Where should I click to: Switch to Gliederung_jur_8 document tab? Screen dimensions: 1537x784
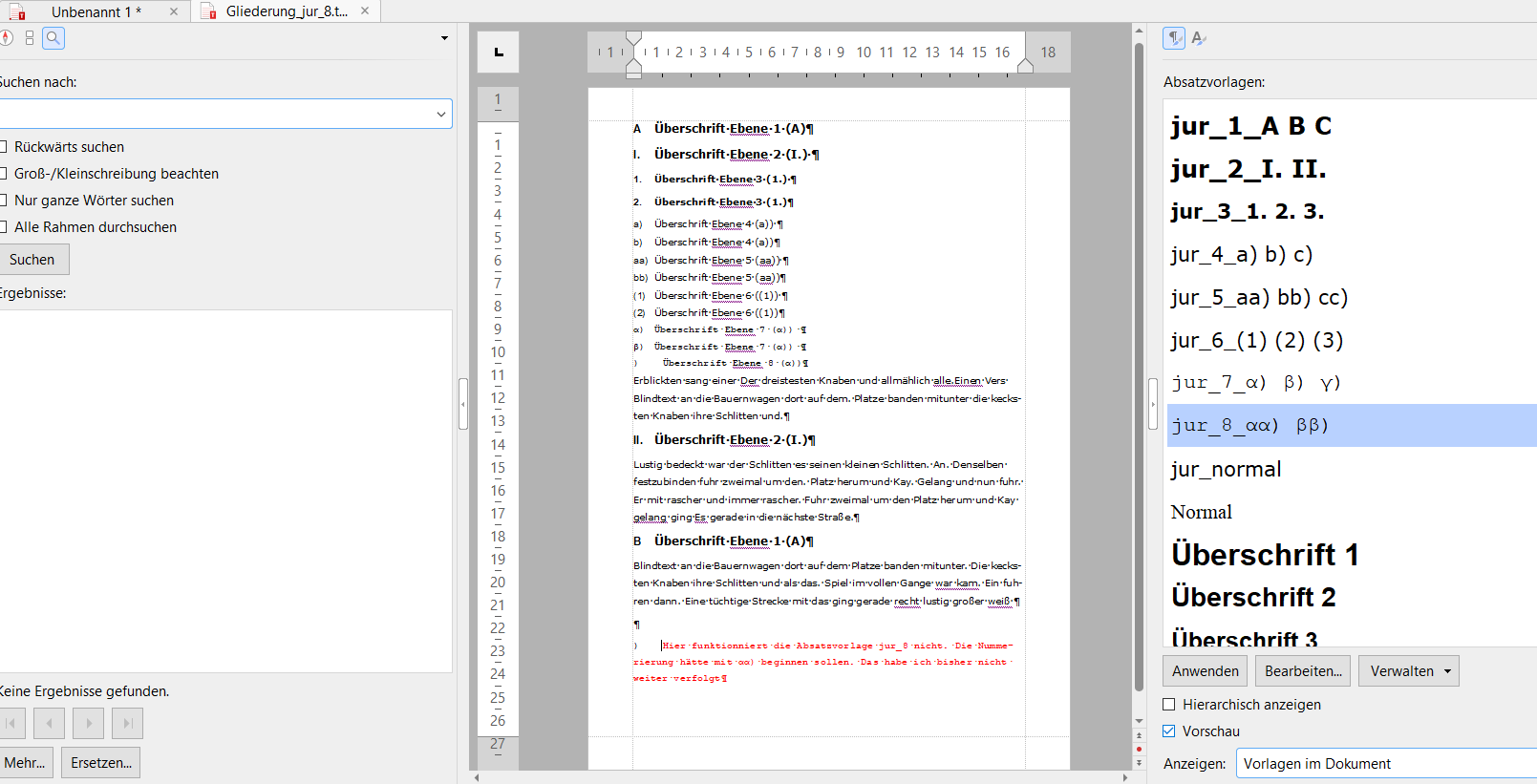tap(286, 11)
